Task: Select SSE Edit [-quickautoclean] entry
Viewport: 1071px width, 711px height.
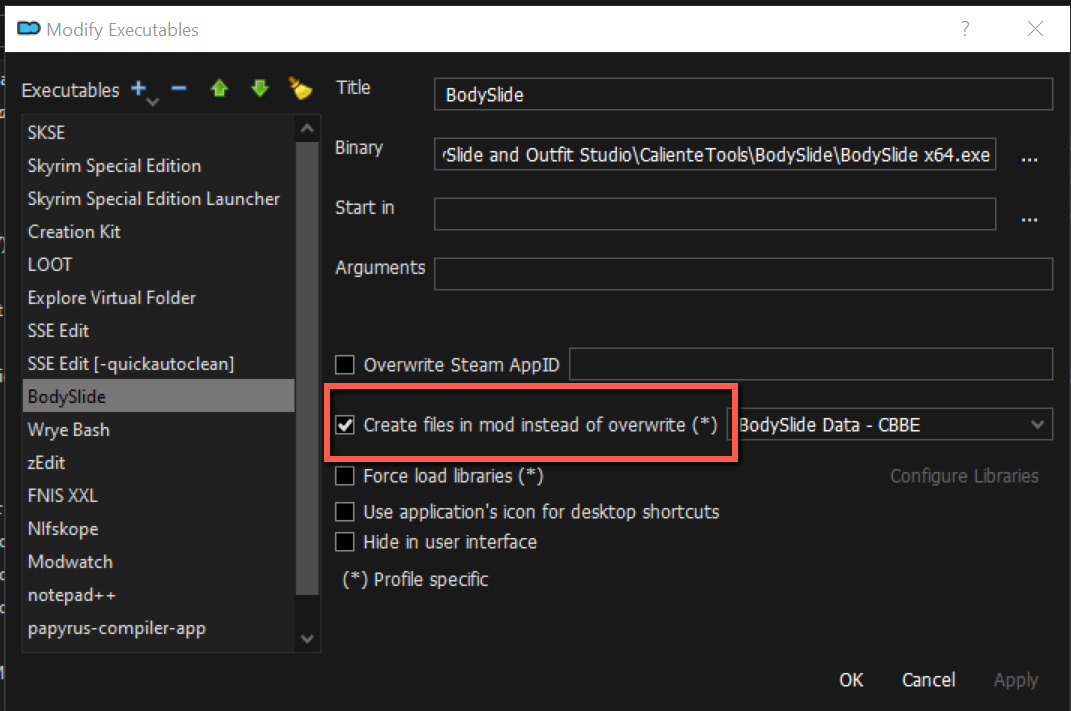Action: click(158, 363)
